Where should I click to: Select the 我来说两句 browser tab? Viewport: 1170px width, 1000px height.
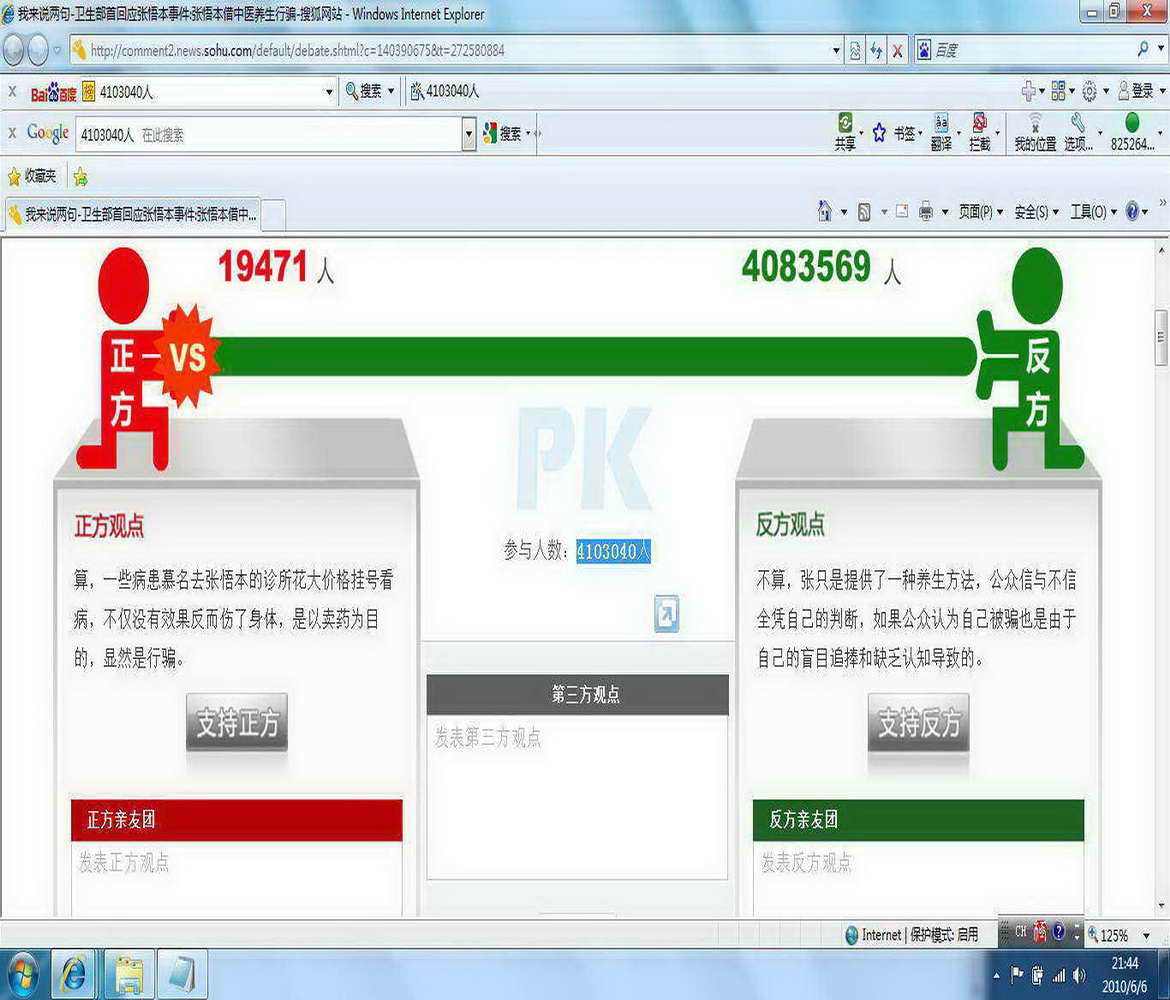tap(140, 214)
